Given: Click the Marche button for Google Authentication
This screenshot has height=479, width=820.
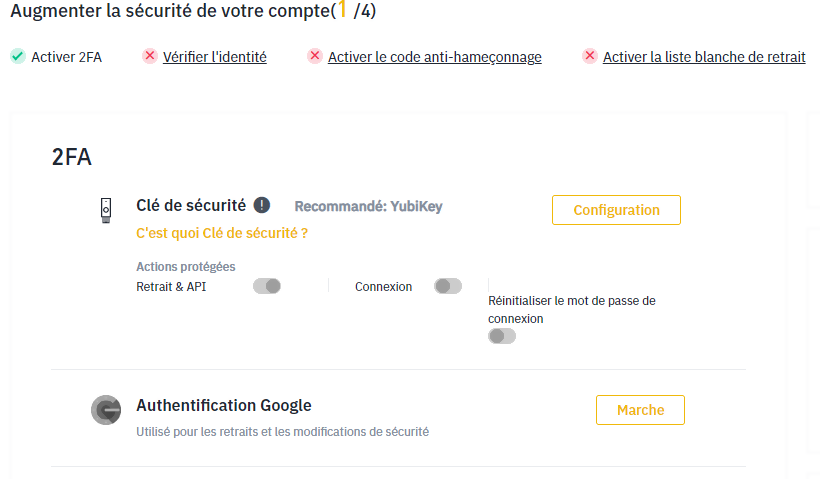Looking at the screenshot, I should [640, 410].
